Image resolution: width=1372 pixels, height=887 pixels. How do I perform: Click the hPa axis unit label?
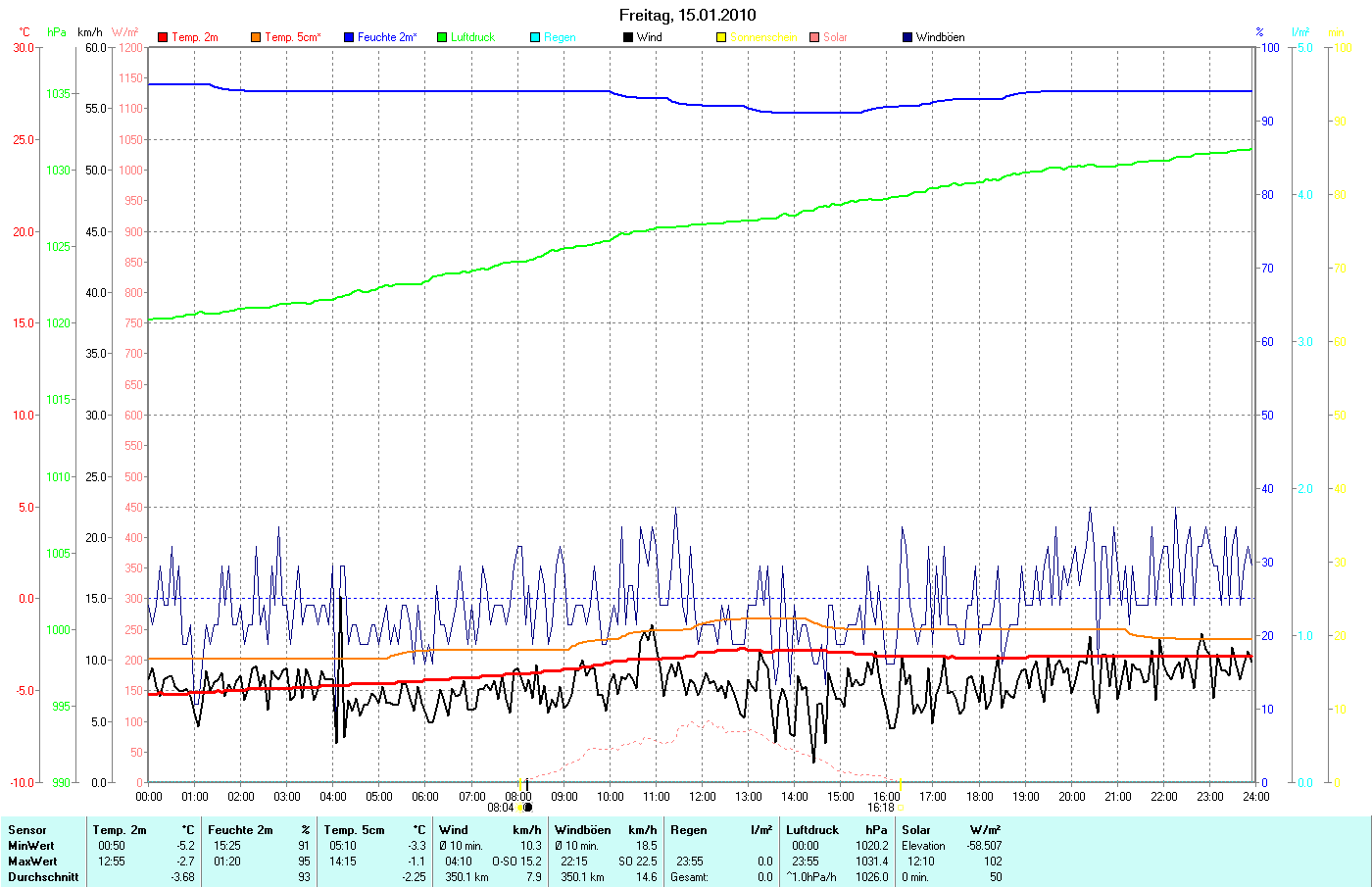57,32
